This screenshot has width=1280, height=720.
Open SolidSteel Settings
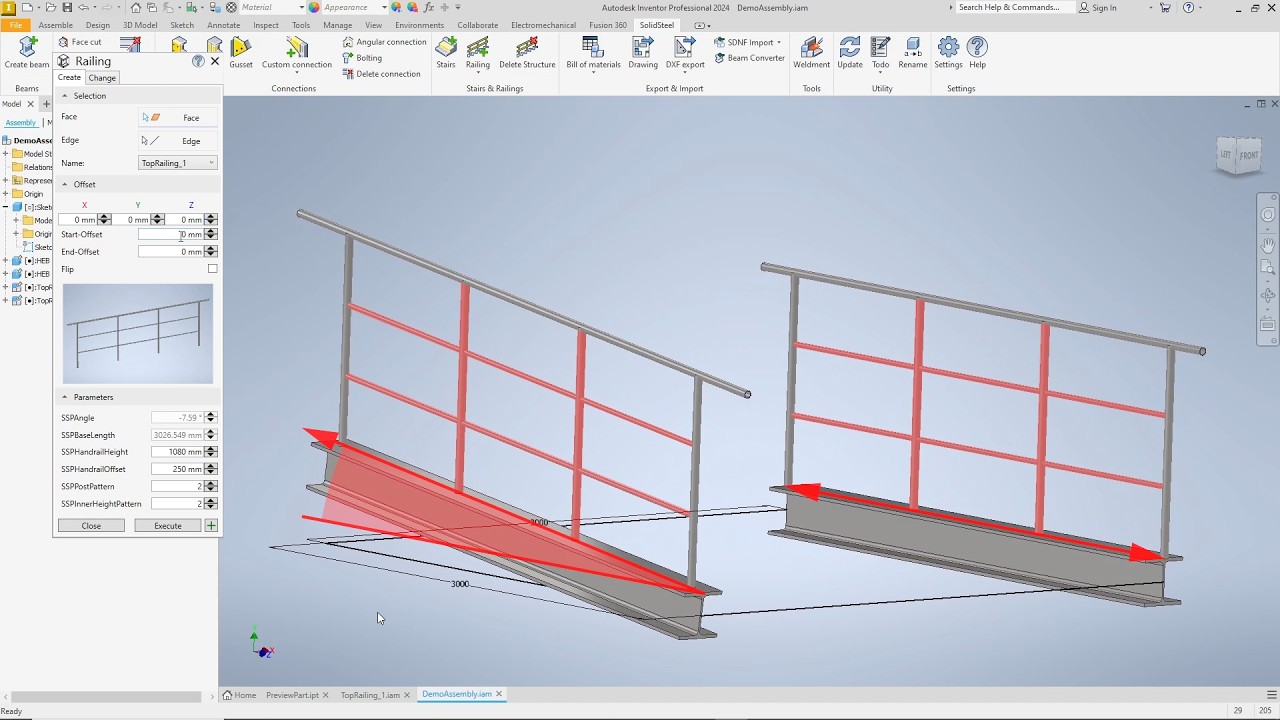pos(948,53)
